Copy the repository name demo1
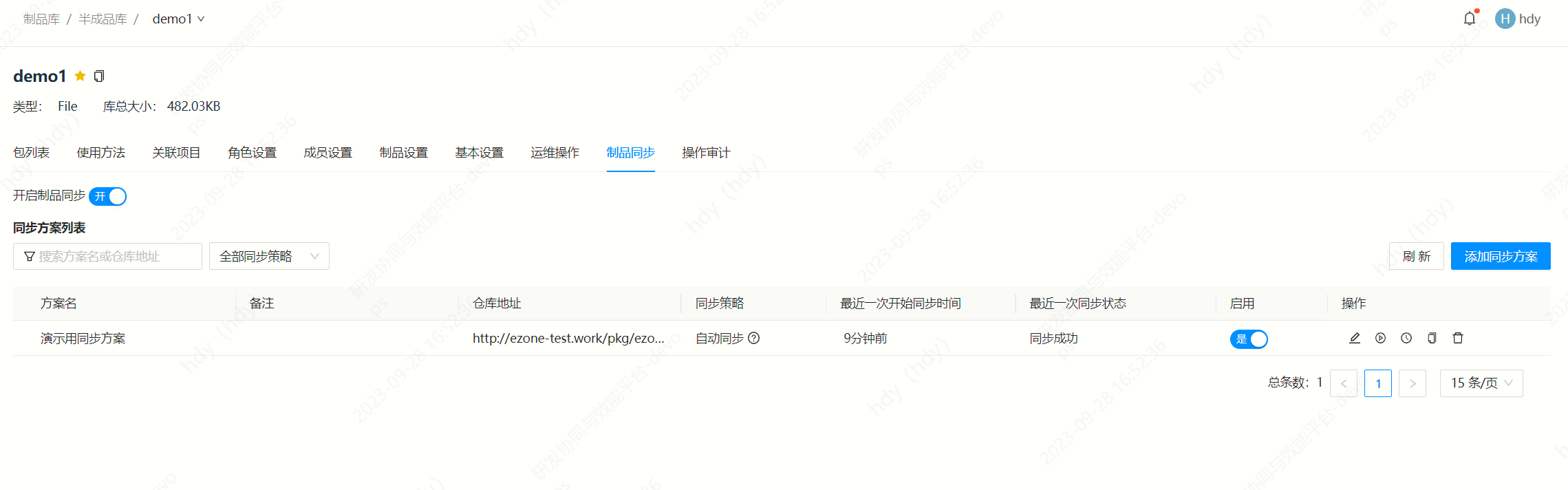Image resolution: width=1568 pixels, height=490 pixels. point(99,76)
